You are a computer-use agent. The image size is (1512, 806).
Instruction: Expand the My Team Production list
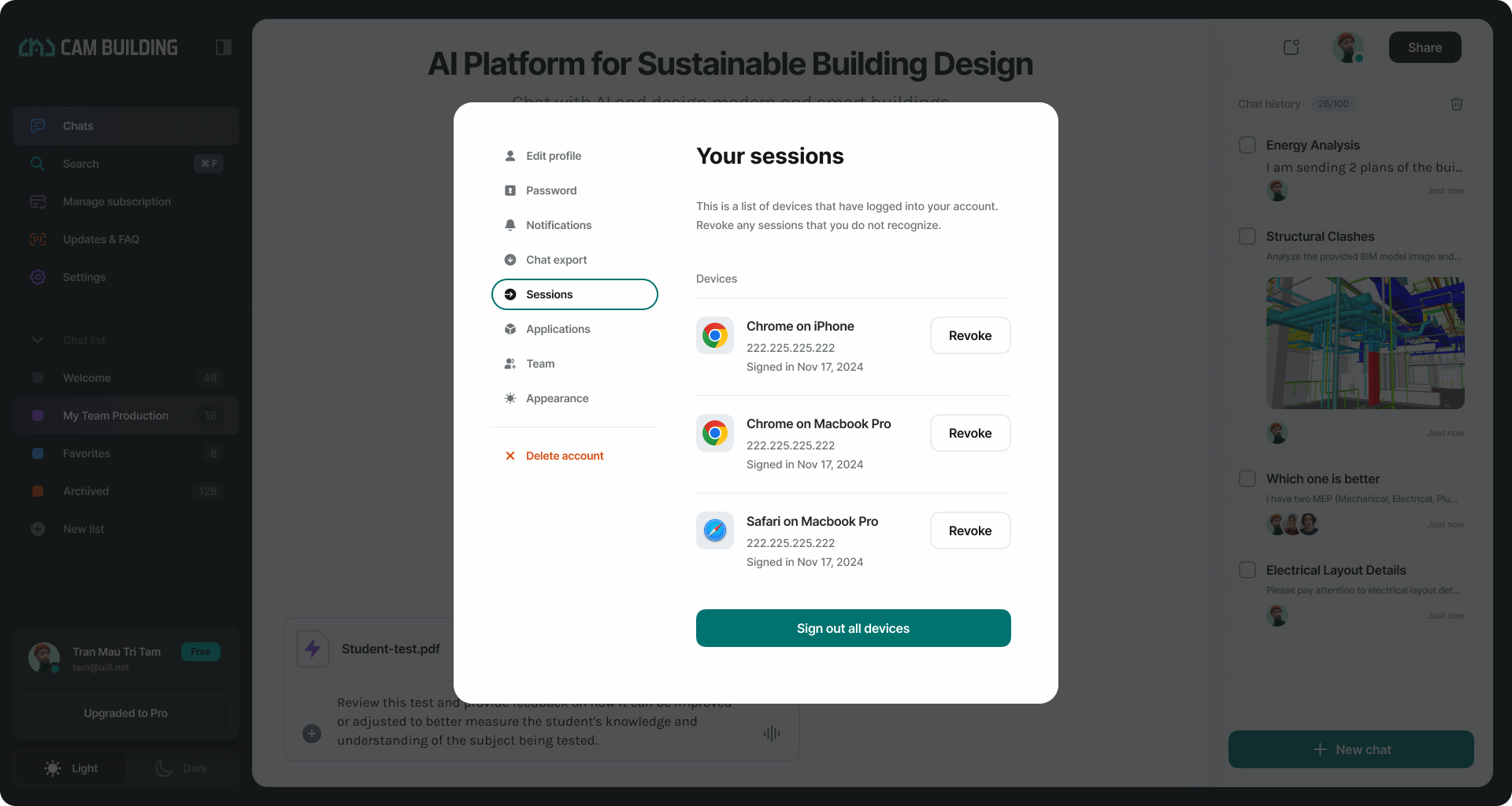pos(116,416)
